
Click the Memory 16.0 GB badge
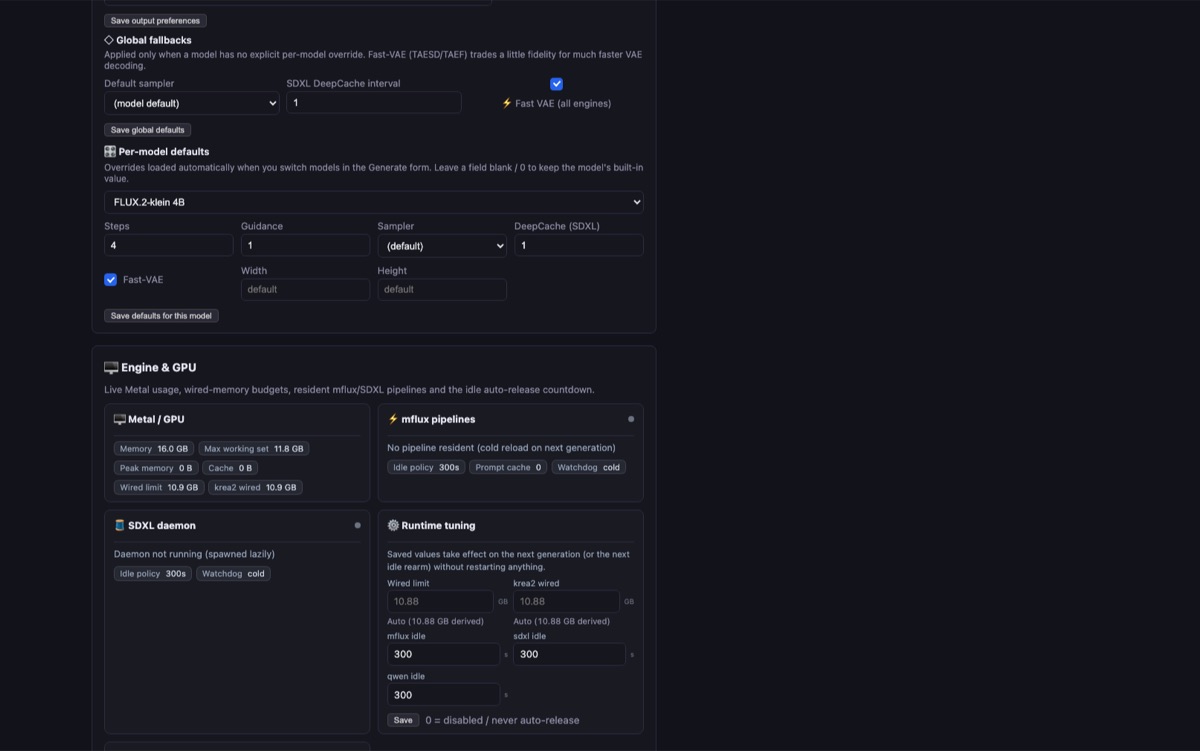coord(154,449)
